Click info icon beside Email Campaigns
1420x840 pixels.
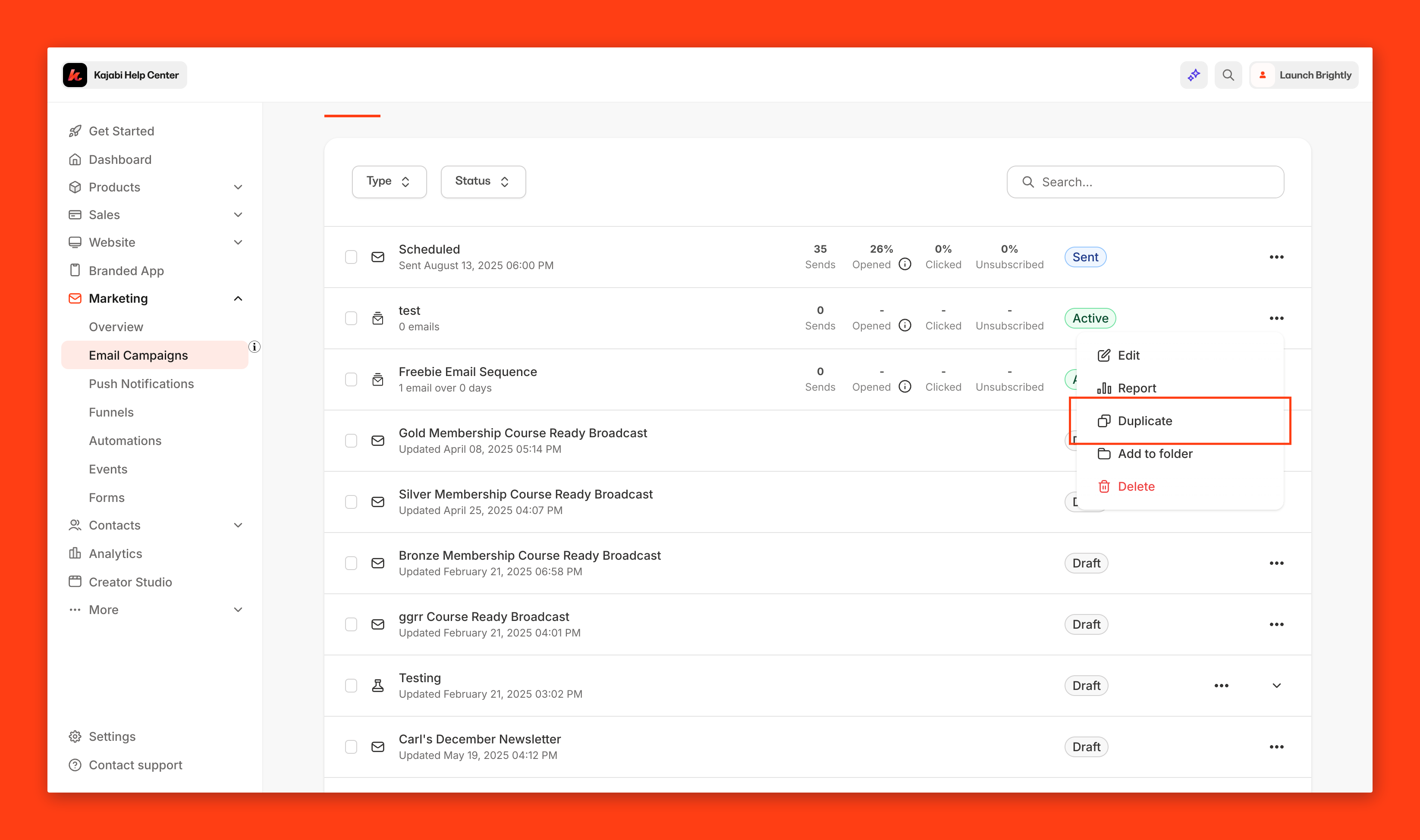[x=254, y=347]
